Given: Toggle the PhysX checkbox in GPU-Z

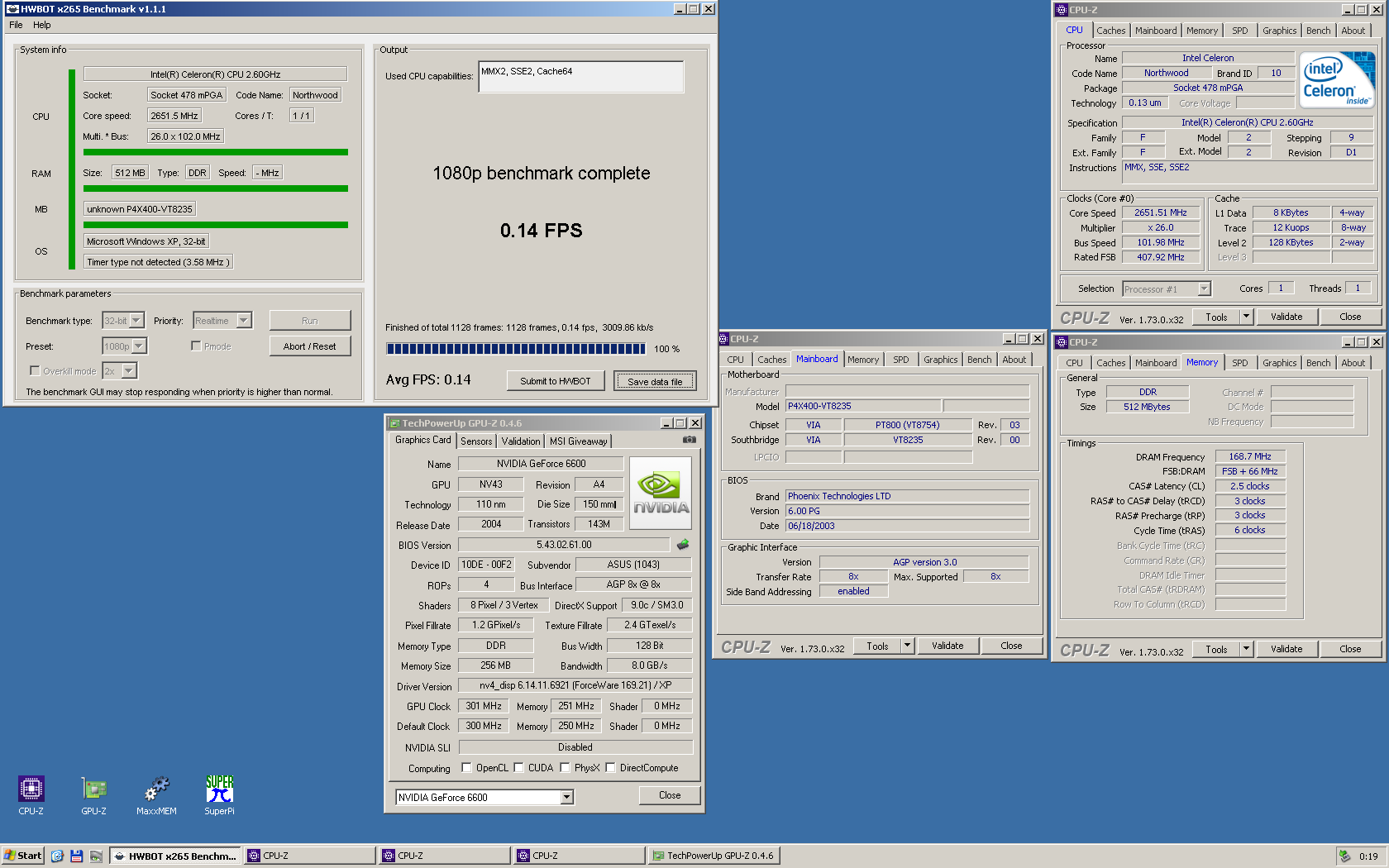Looking at the screenshot, I should pyautogui.click(x=565, y=767).
